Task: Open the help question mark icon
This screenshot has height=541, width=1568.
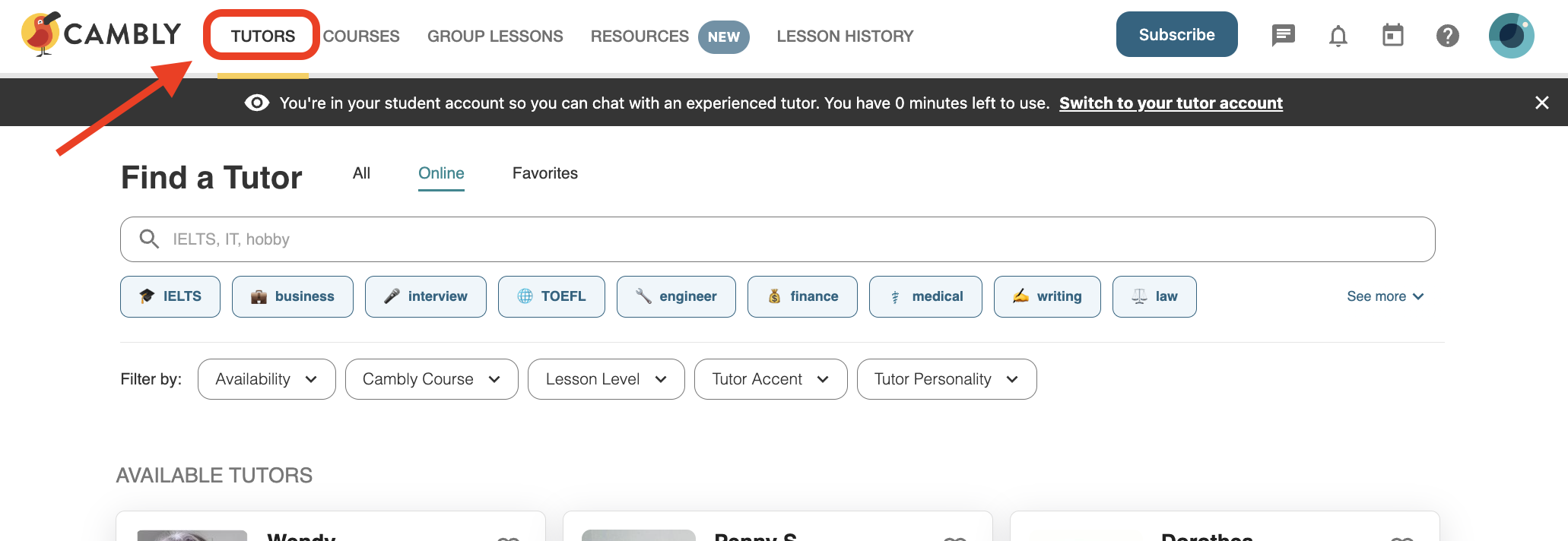Action: point(1448,36)
